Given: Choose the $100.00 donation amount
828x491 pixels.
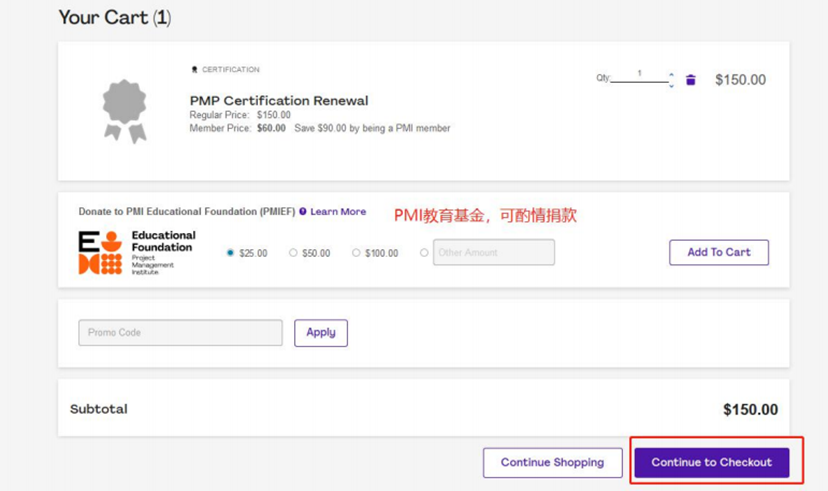Looking at the screenshot, I should pos(356,253).
